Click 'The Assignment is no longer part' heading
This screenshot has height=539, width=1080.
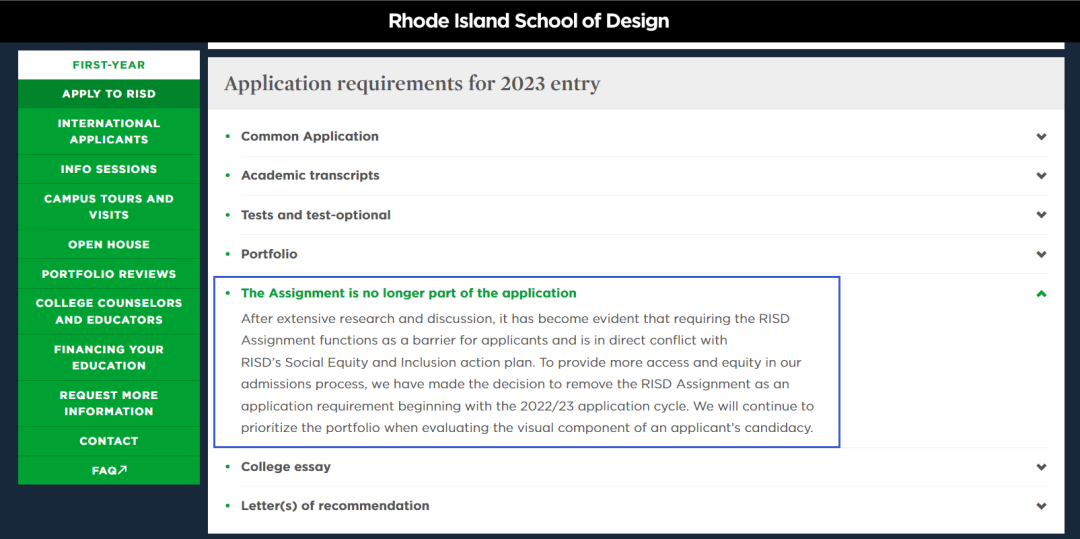pos(408,293)
